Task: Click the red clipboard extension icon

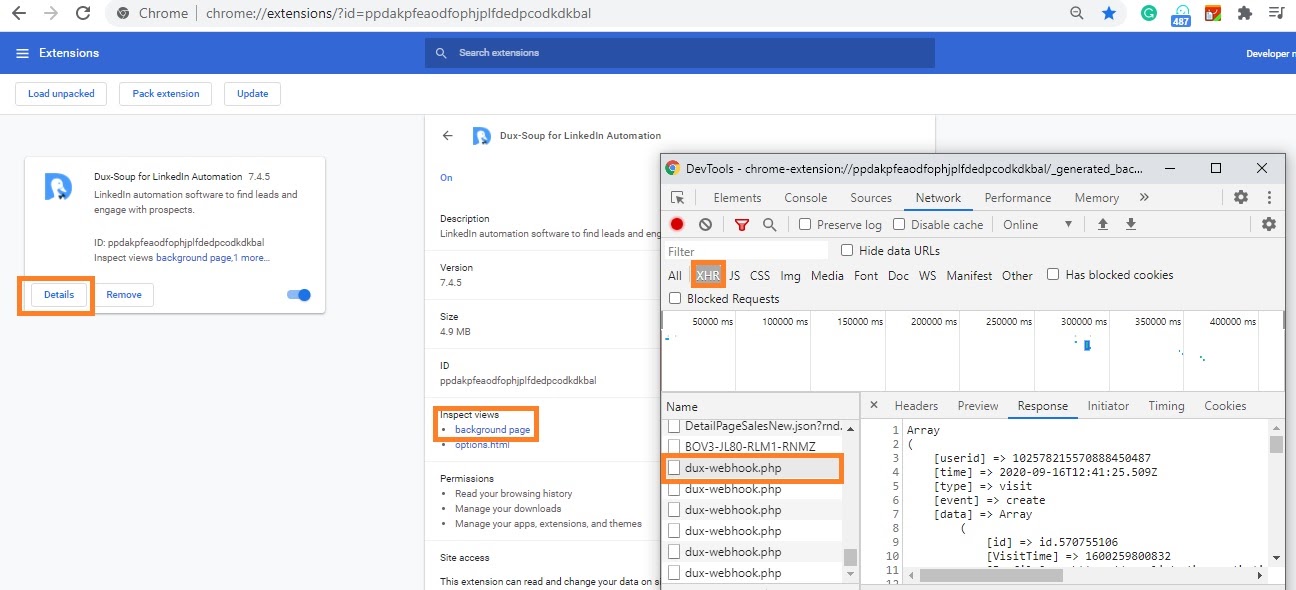Action: (1212, 14)
